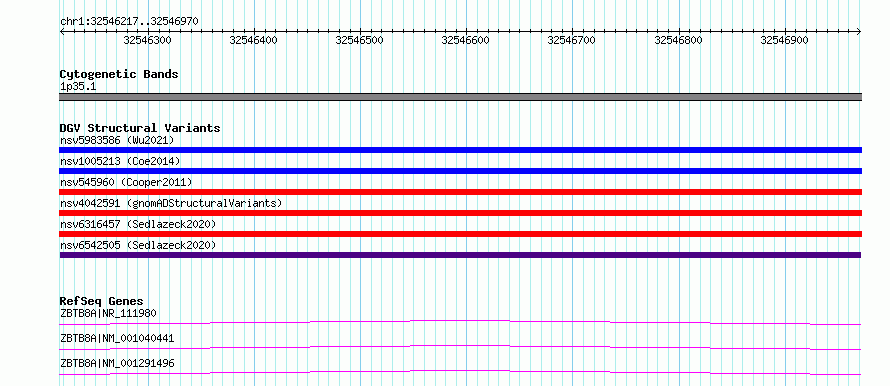Click the Cytogenetic Bands track title

(119, 74)
